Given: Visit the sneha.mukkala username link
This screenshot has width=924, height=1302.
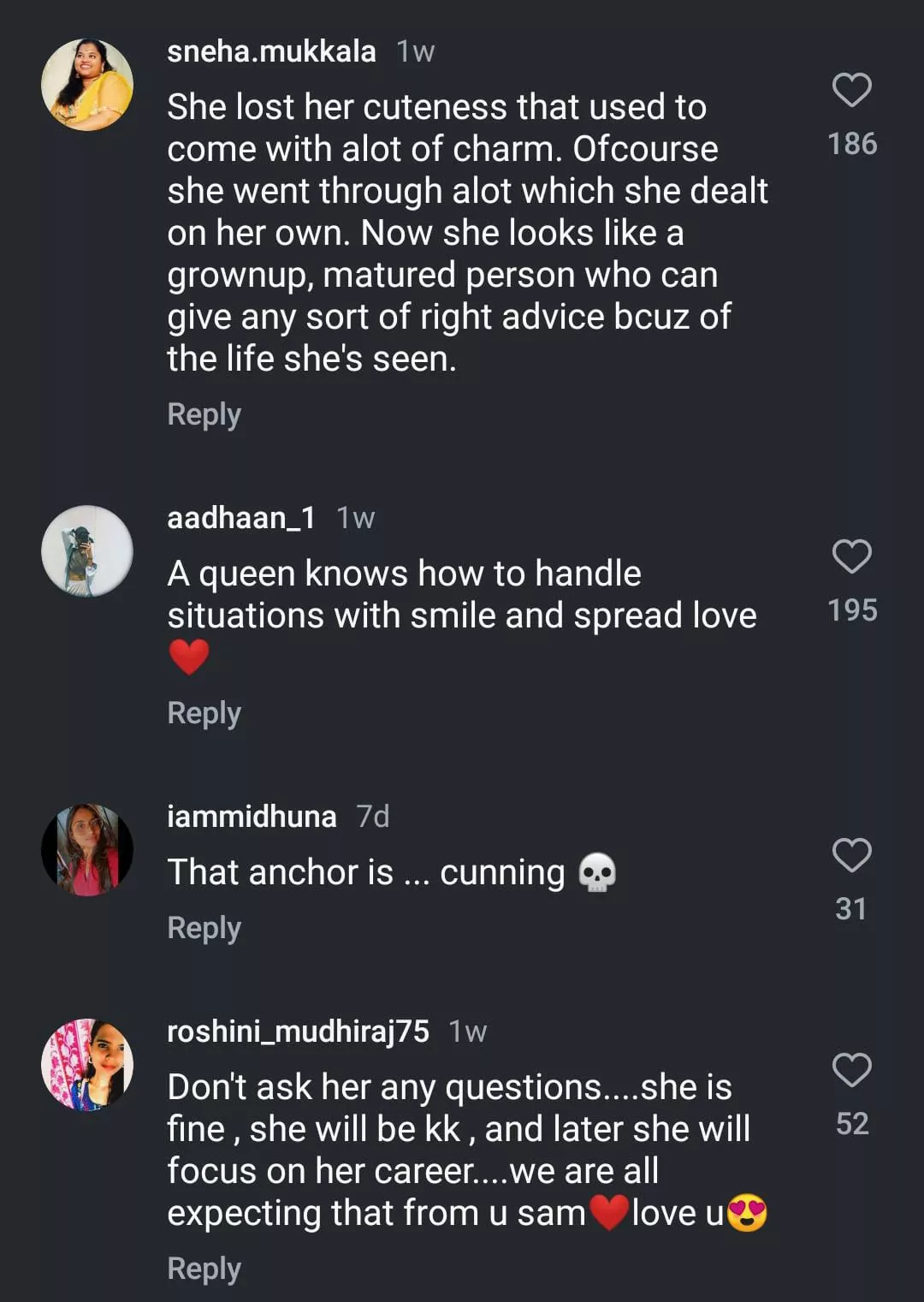Looking at the screenshot, I should tap(271, 51).
